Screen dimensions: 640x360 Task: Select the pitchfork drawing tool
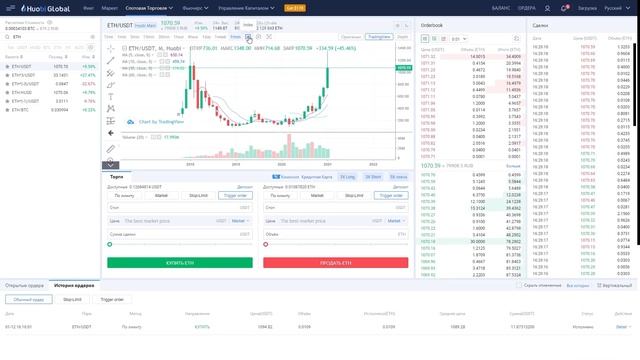pyautogui.click(x=111, y=73)
